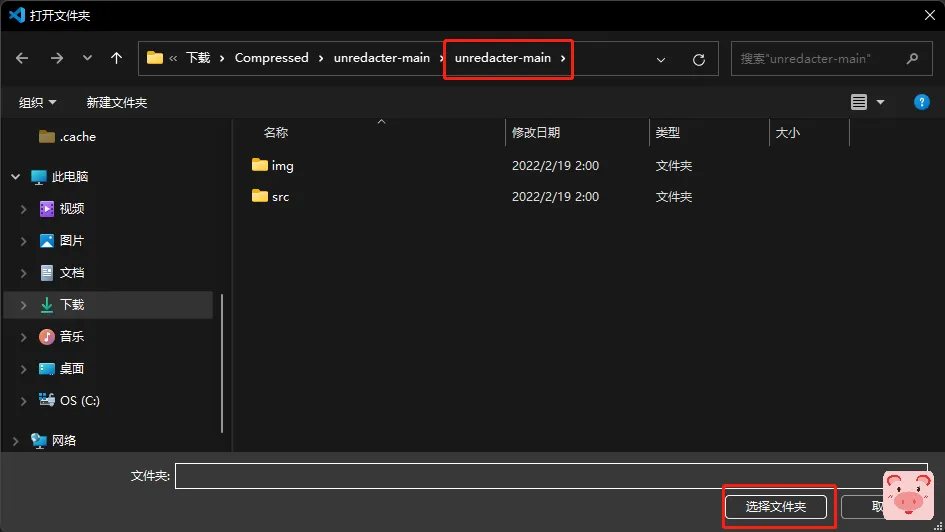Go back with the left arrow
This screenshot has width=945, height=532.
(22, 58)
